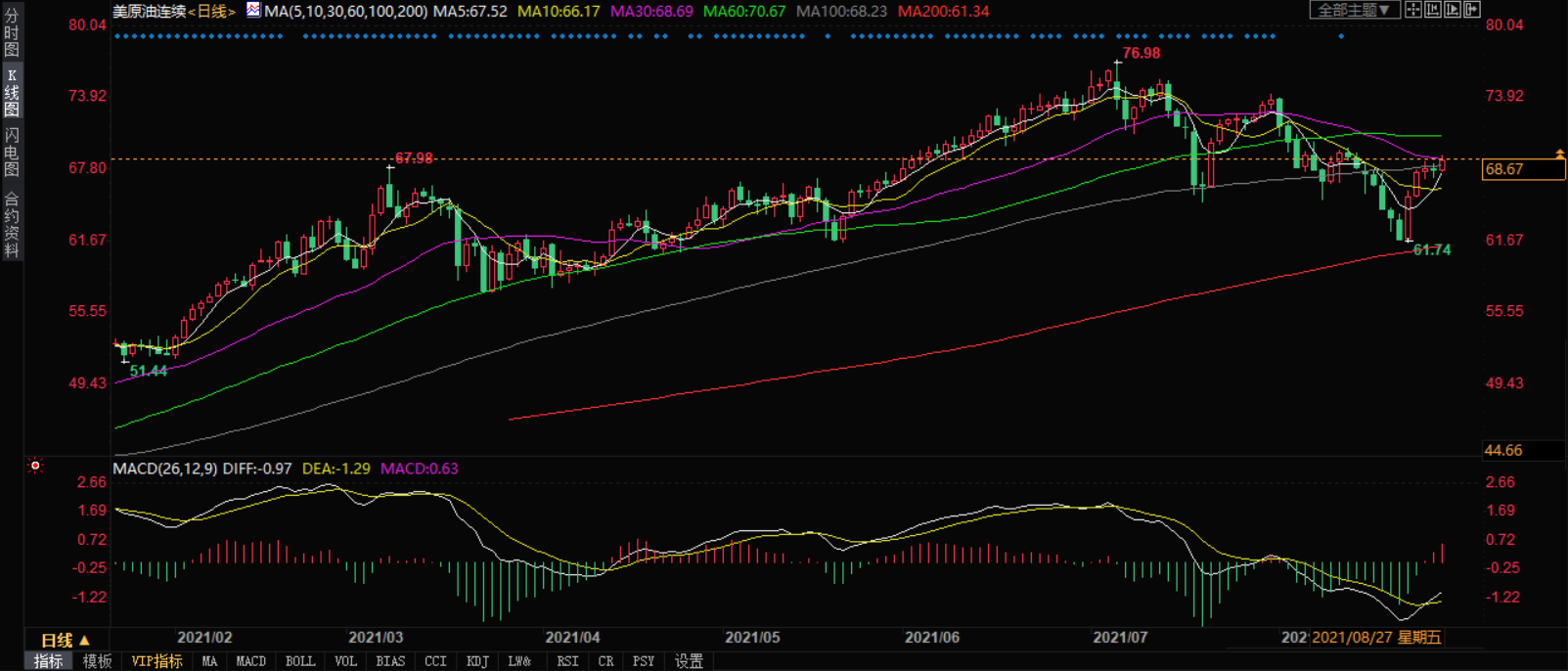The image size is (1568, 671).
Task: Expand the 日线 period selector
Action: coord(65,640)
